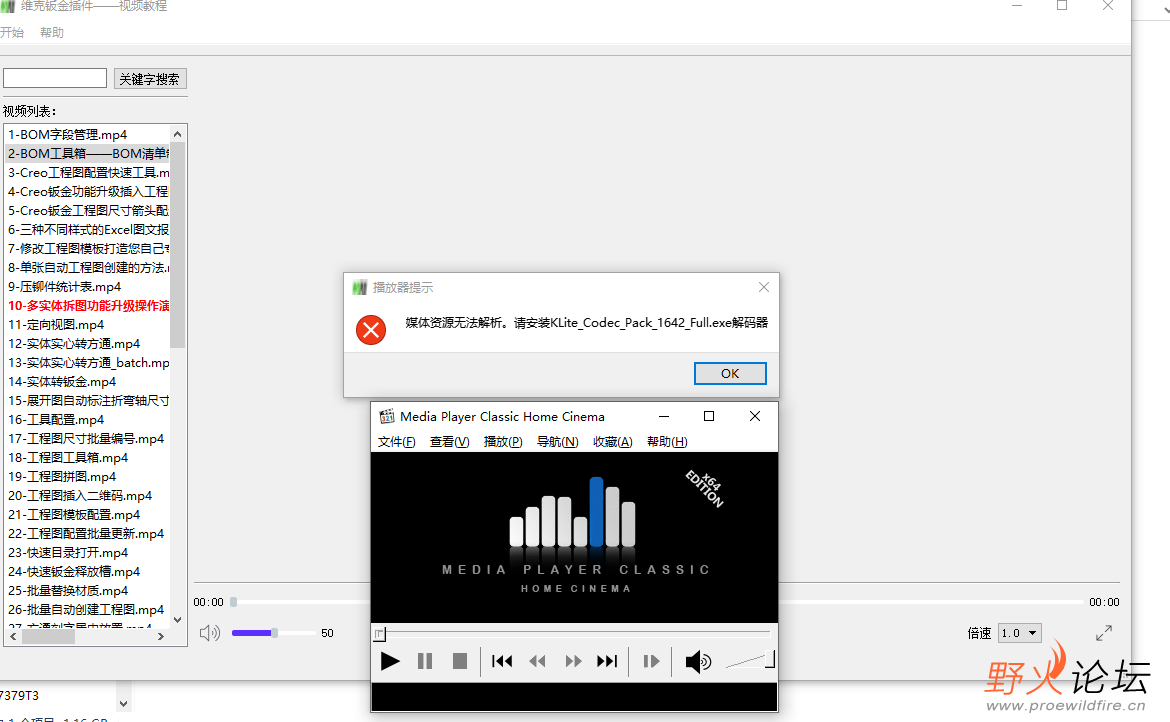Open 收藏(A) menu in Media Player Classic
This screenshot has height=722, width=1170.
coord(613,442)
